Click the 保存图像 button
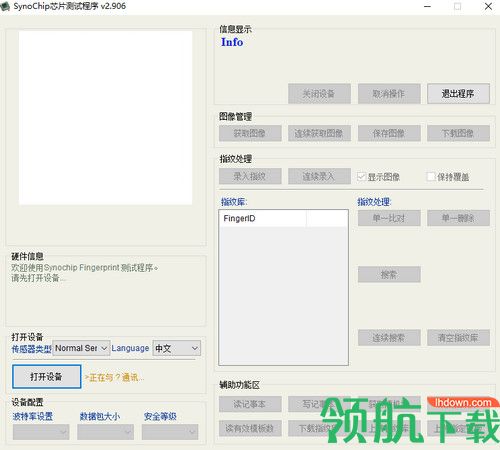 tap(389, 133)
